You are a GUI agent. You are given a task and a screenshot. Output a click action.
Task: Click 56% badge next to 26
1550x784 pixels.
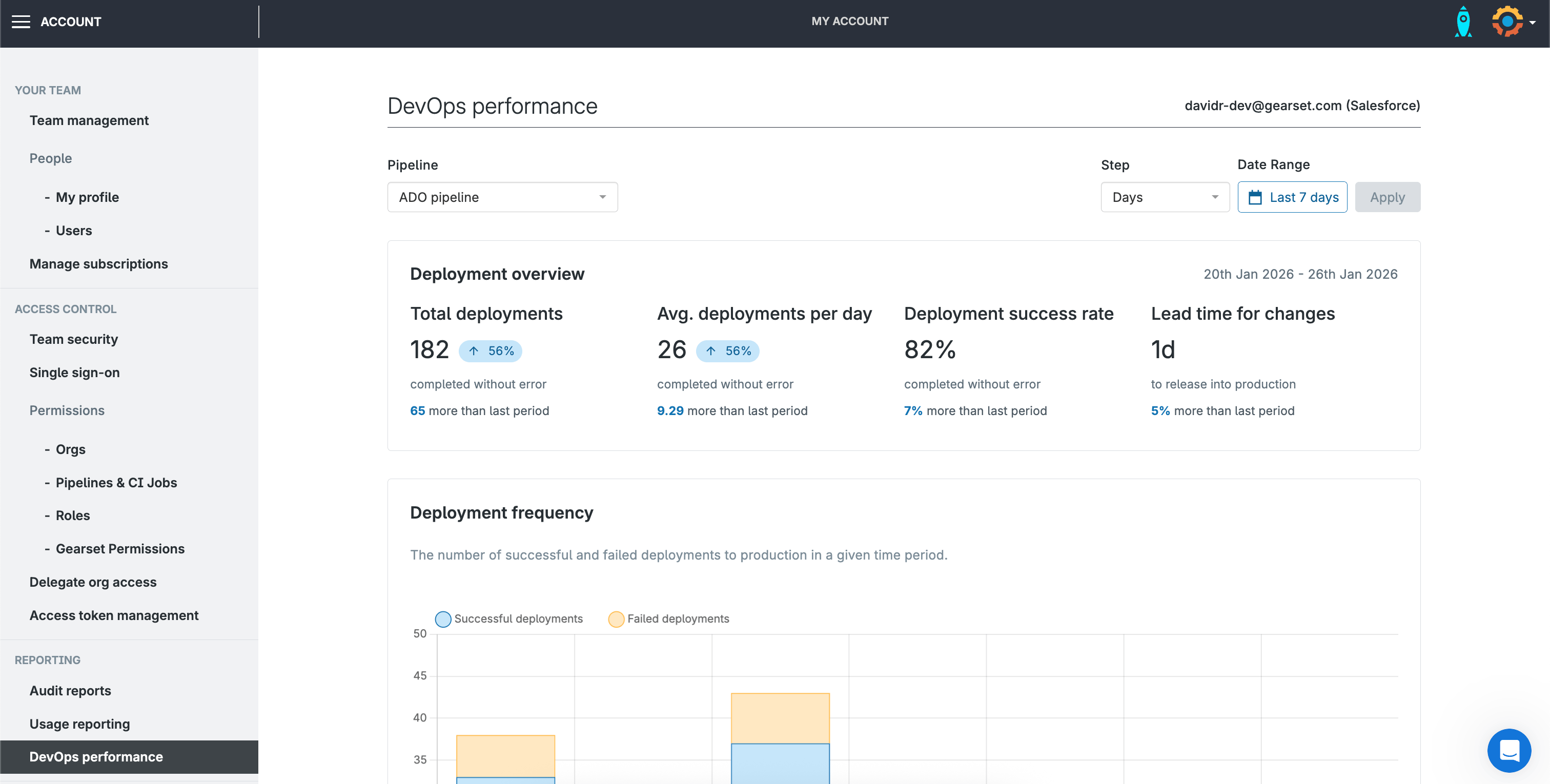(727, 351)
